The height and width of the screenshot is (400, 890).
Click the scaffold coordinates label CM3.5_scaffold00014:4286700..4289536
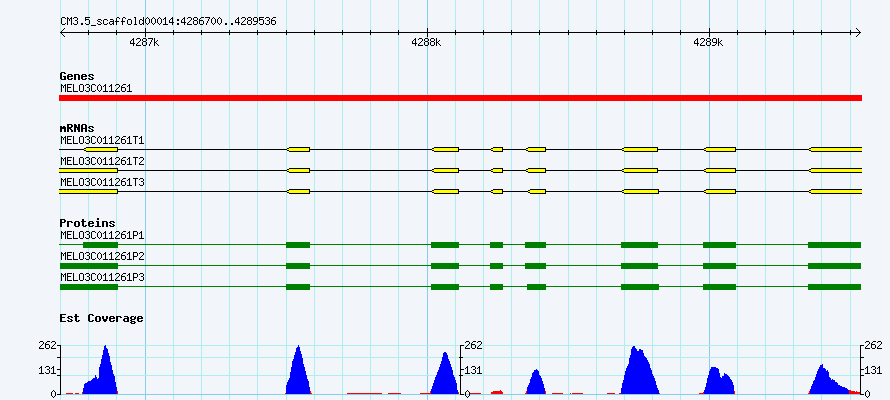coord(169,22)
